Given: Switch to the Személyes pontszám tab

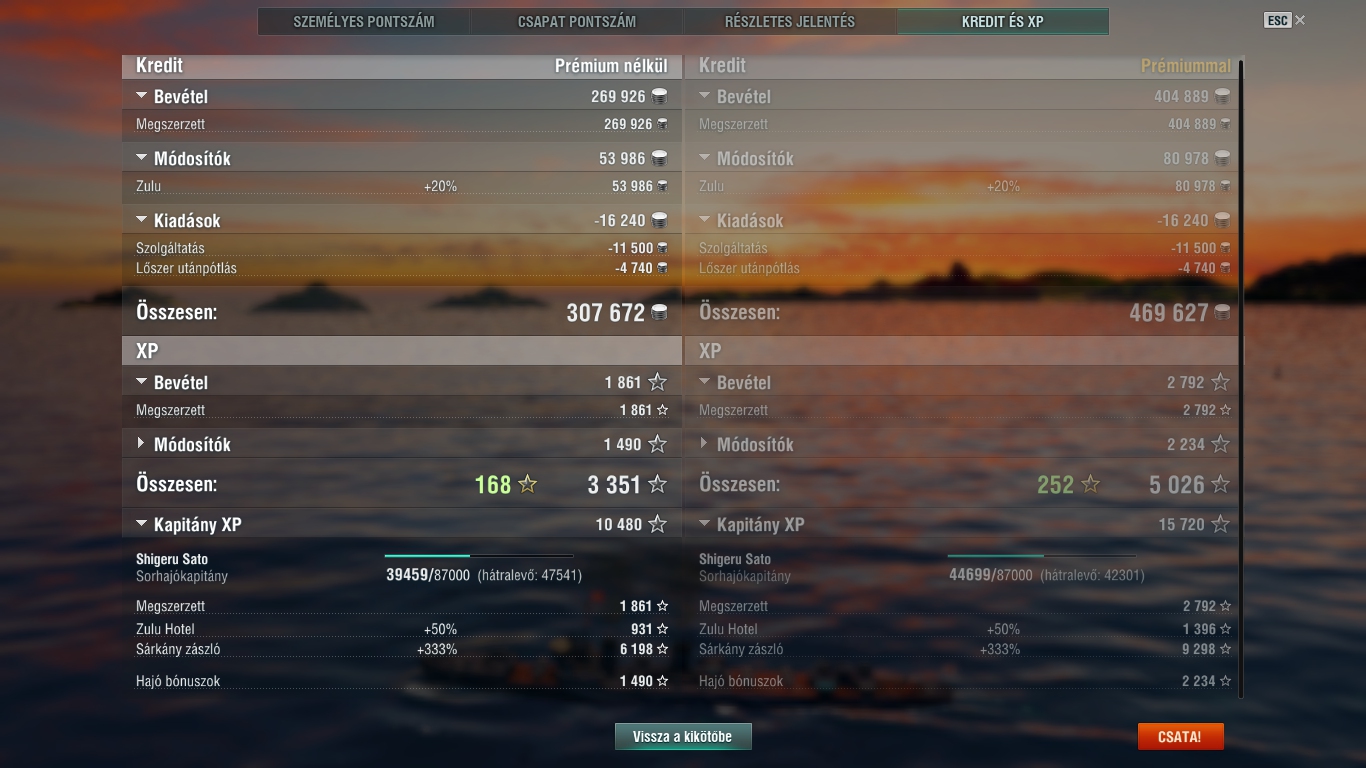Looking at the screenshot, I should [x=364, y=21].
